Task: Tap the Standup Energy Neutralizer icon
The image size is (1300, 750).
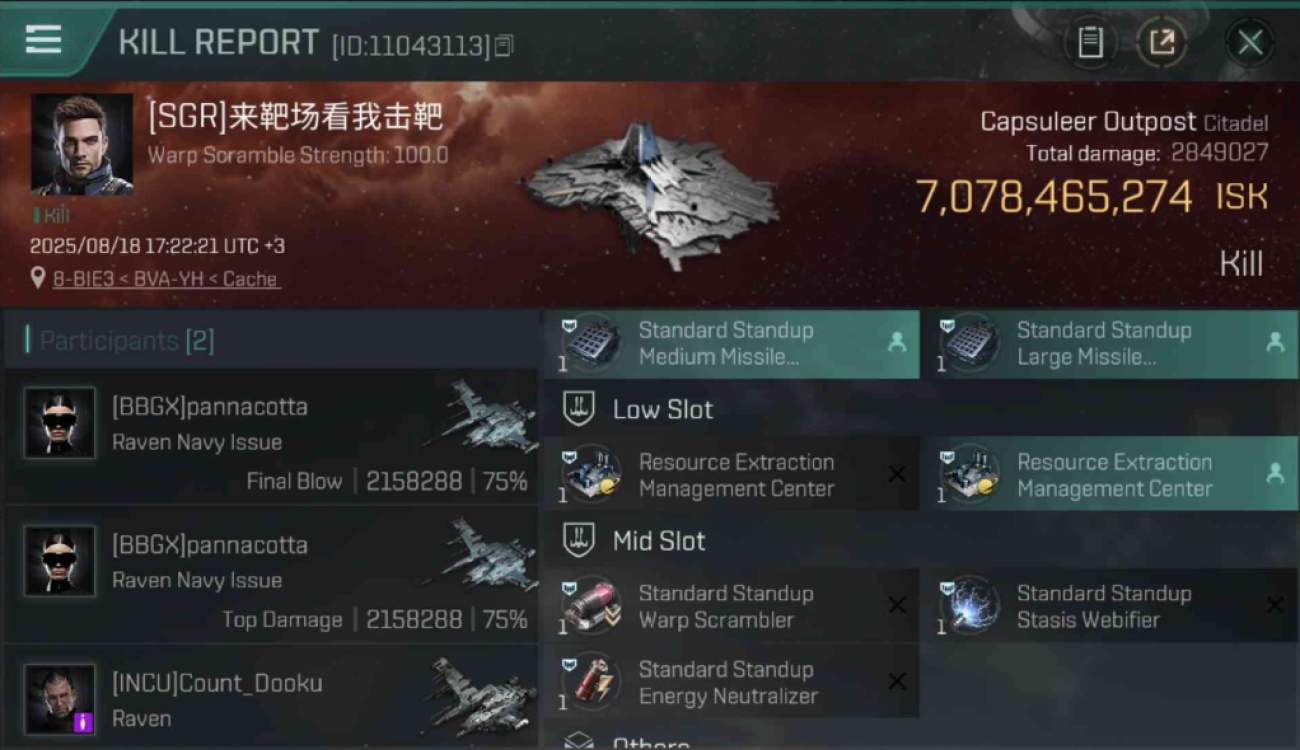Action: (x=590, y=683)
